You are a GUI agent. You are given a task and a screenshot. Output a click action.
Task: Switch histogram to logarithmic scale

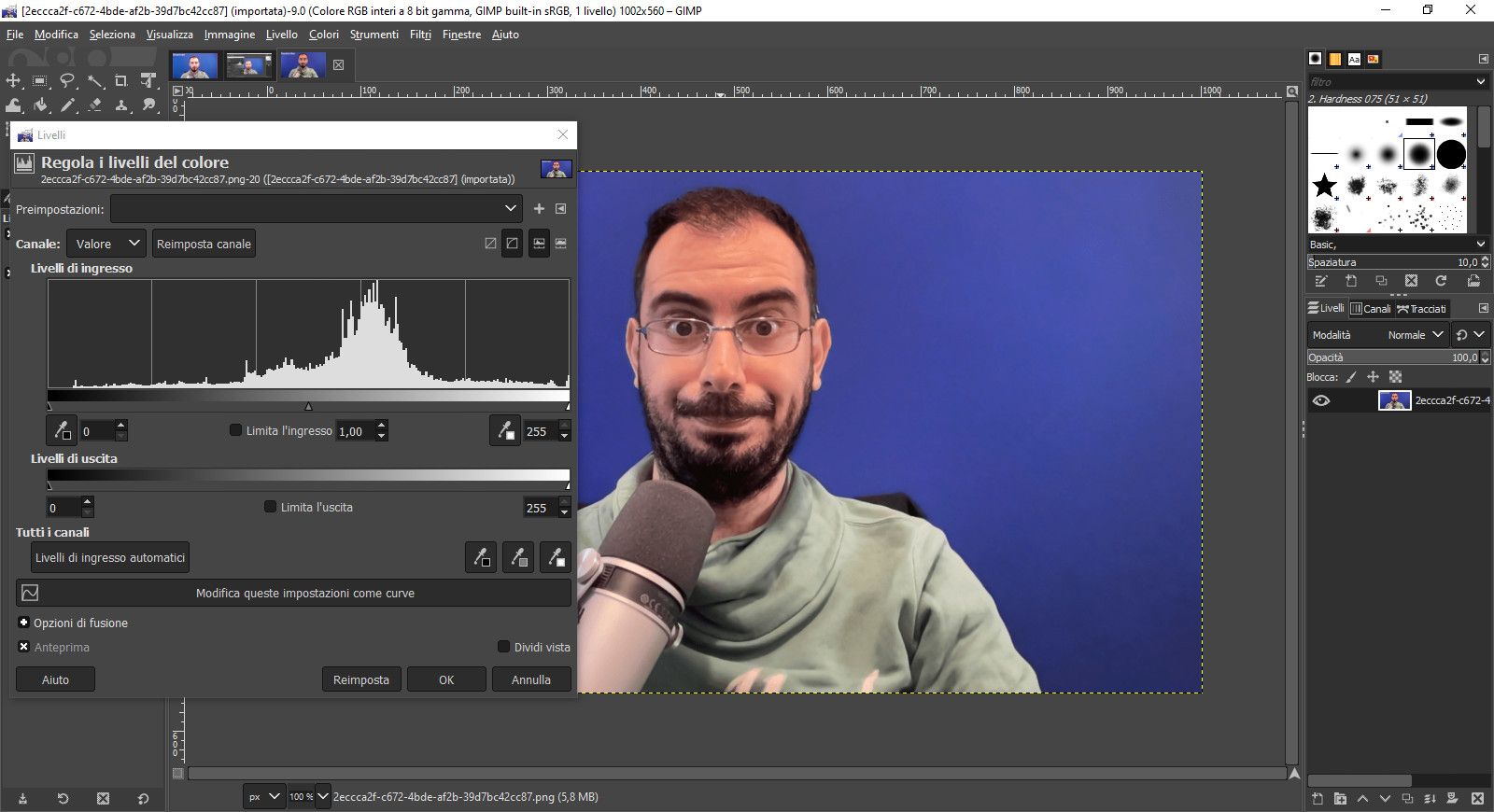561,244
